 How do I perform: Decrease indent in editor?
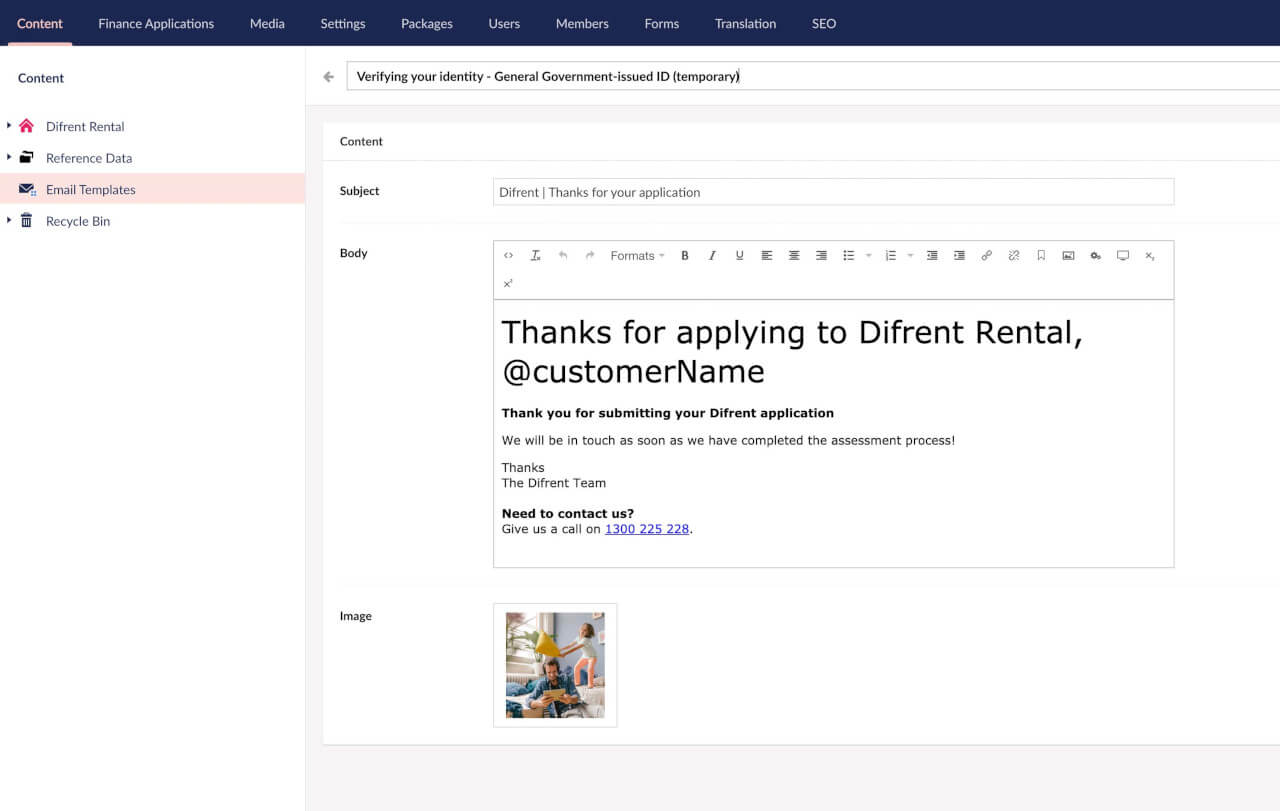pos(932,256)
